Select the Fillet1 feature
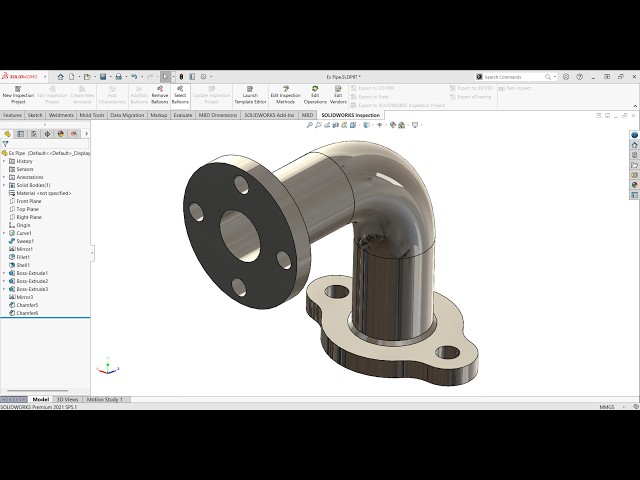The height and width of the screenshot is (480, 640). coord(20,257)
